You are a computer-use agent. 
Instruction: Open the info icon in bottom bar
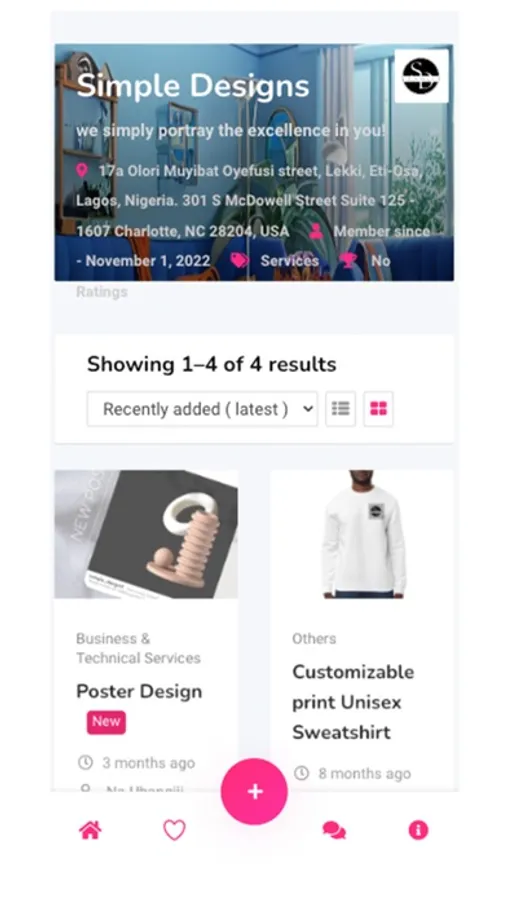click(418, 830)
